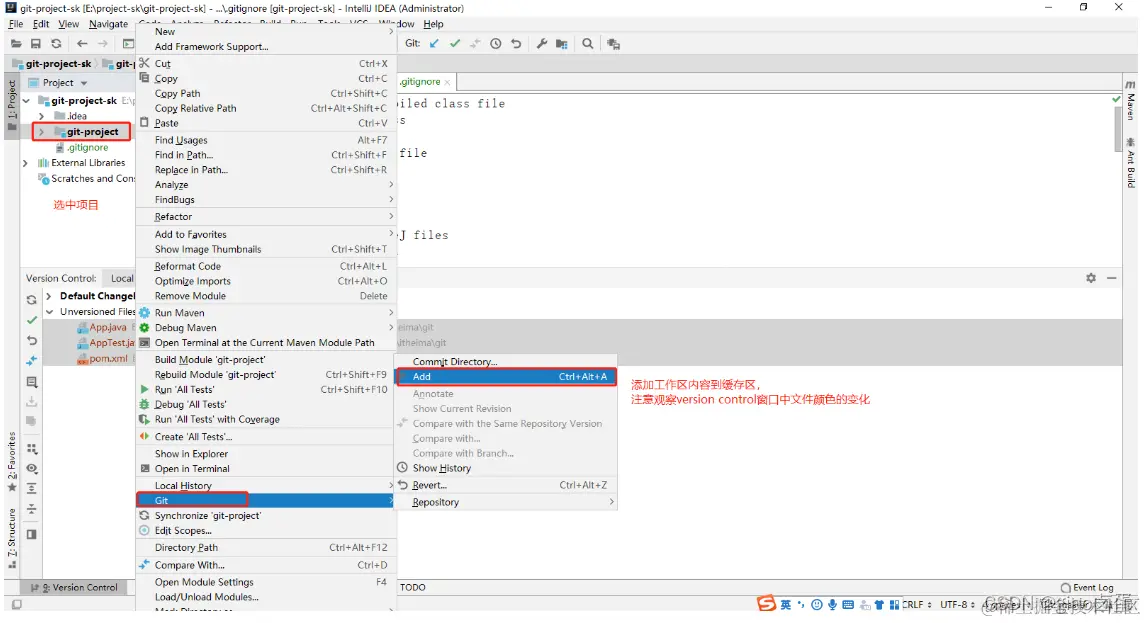Navigate Forward with the right arrow icon
Viewport: 1147px width, 623px height.
(x=102, y=44)
